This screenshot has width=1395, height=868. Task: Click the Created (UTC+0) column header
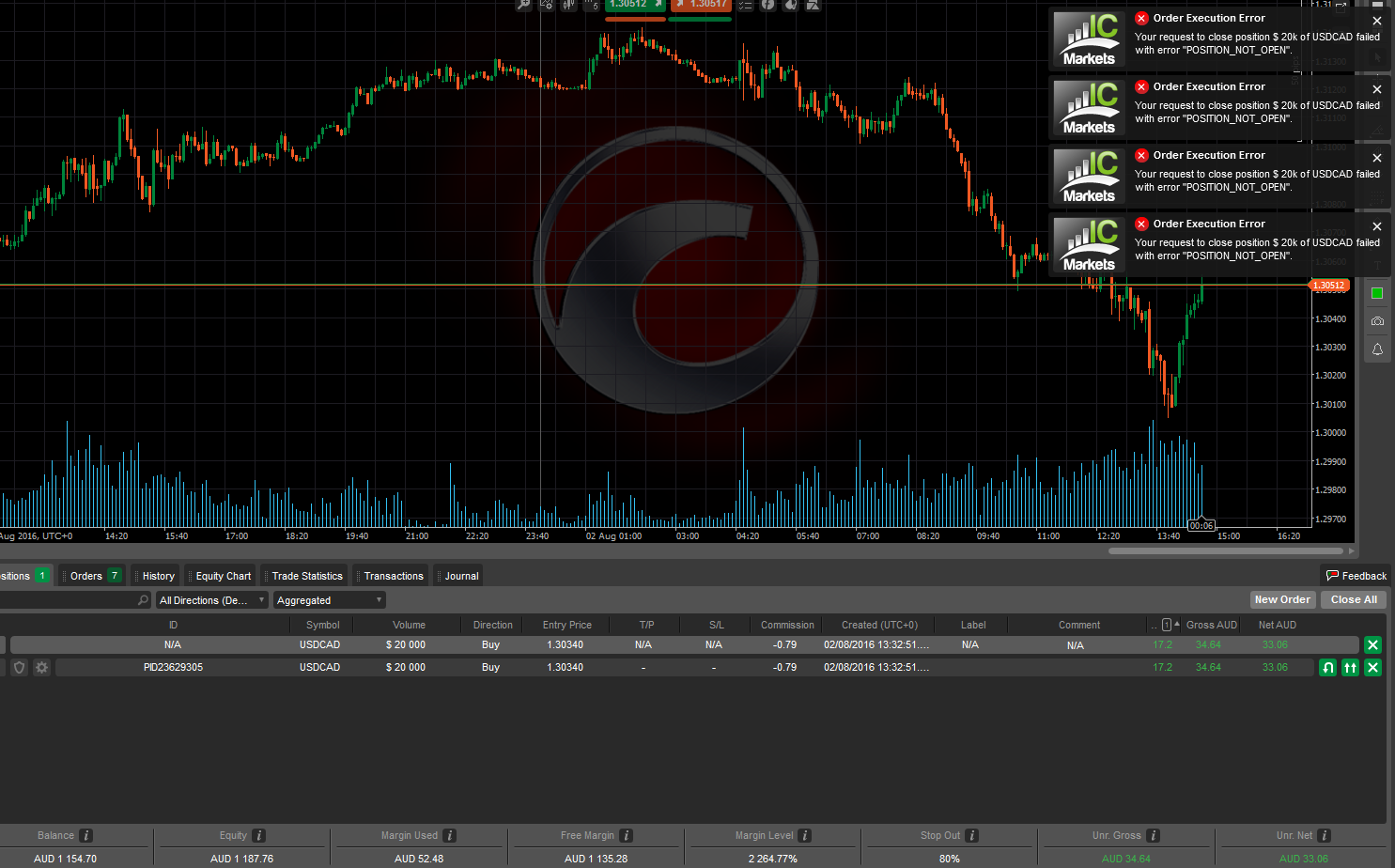point(879,625)
